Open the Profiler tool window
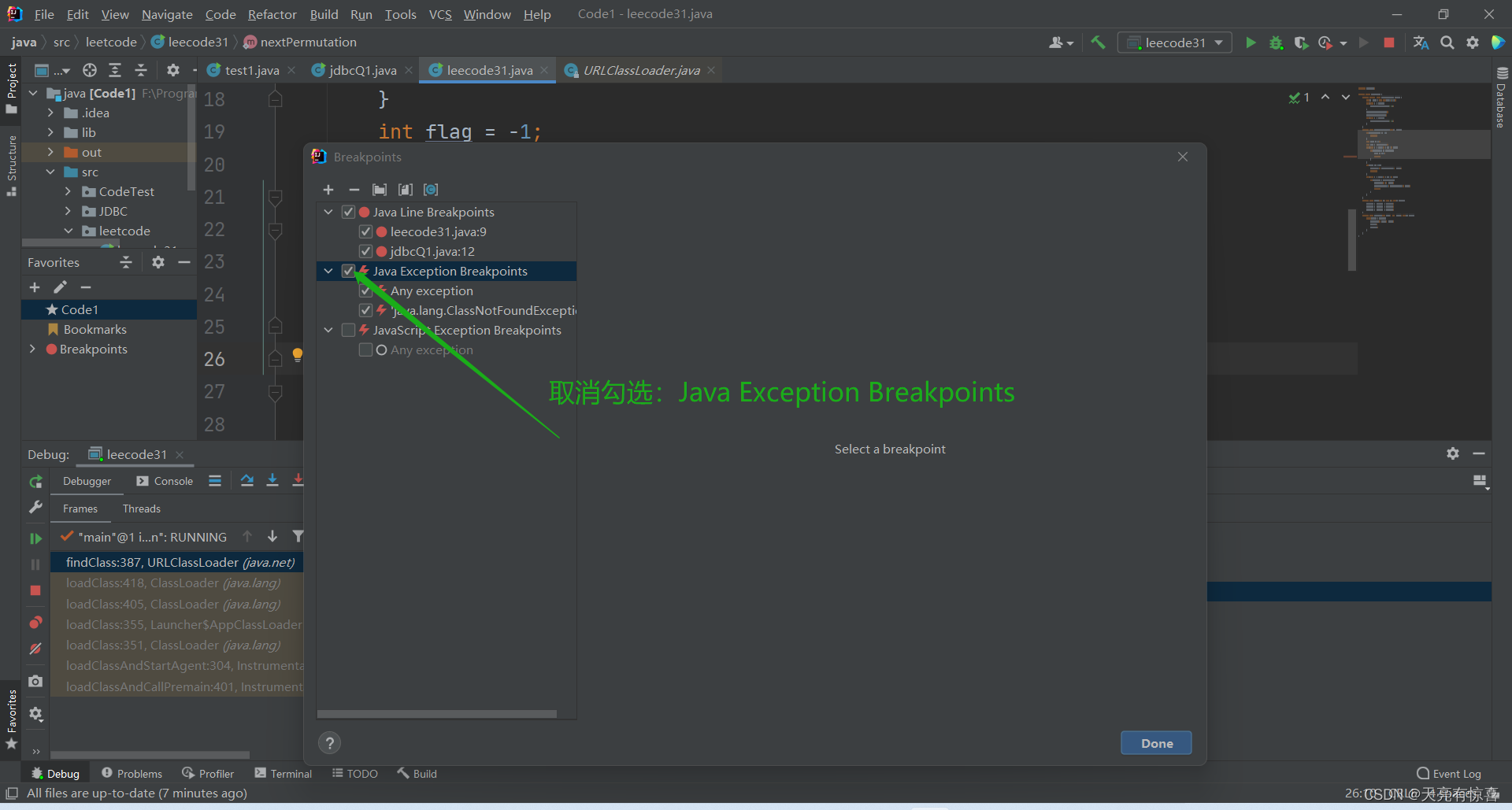 coord(208,774)
